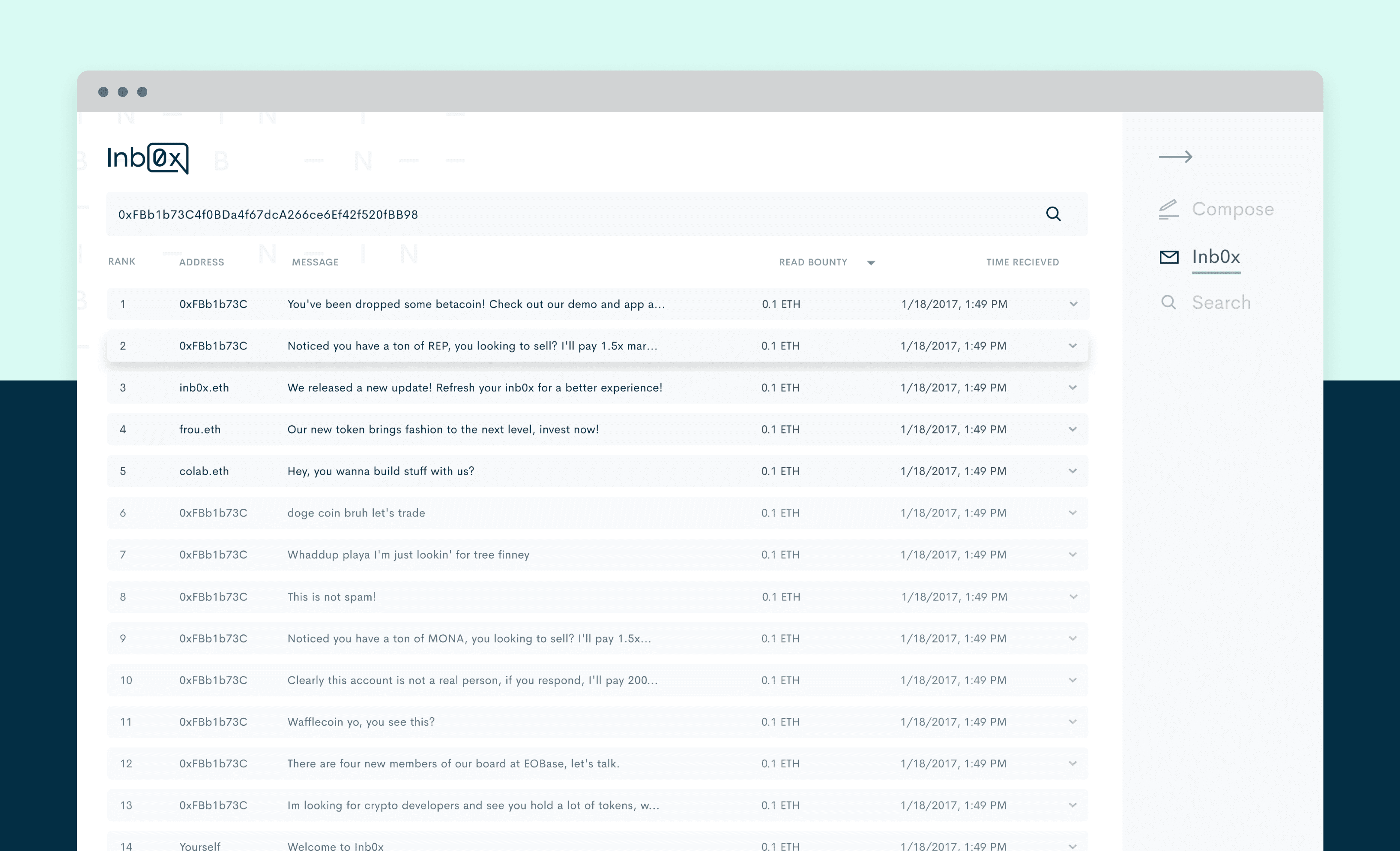Click the Compose pencil icon
The width and height of the screenshot is (1400, 851).
point(1168,209)
